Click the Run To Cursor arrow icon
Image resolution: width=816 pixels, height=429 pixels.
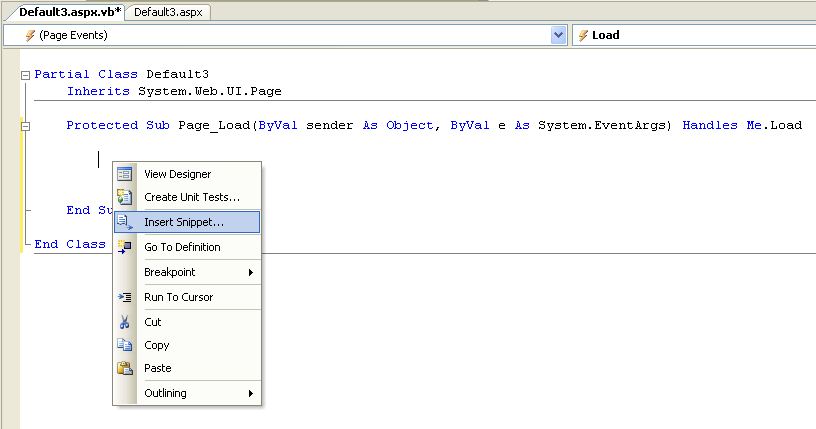coord(124,297)
